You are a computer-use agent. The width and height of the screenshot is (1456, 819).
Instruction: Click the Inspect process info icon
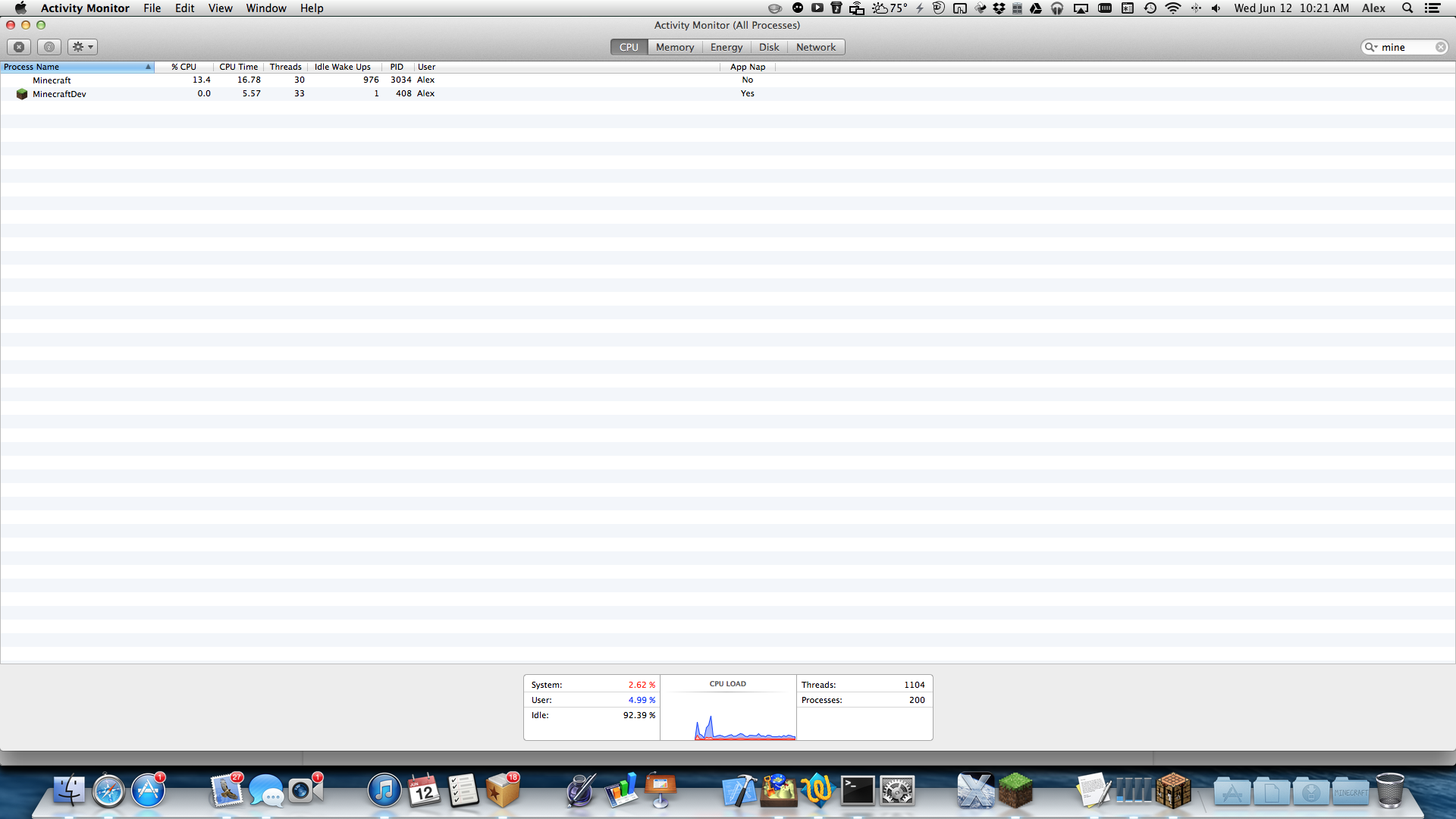(x=49, y=47)
